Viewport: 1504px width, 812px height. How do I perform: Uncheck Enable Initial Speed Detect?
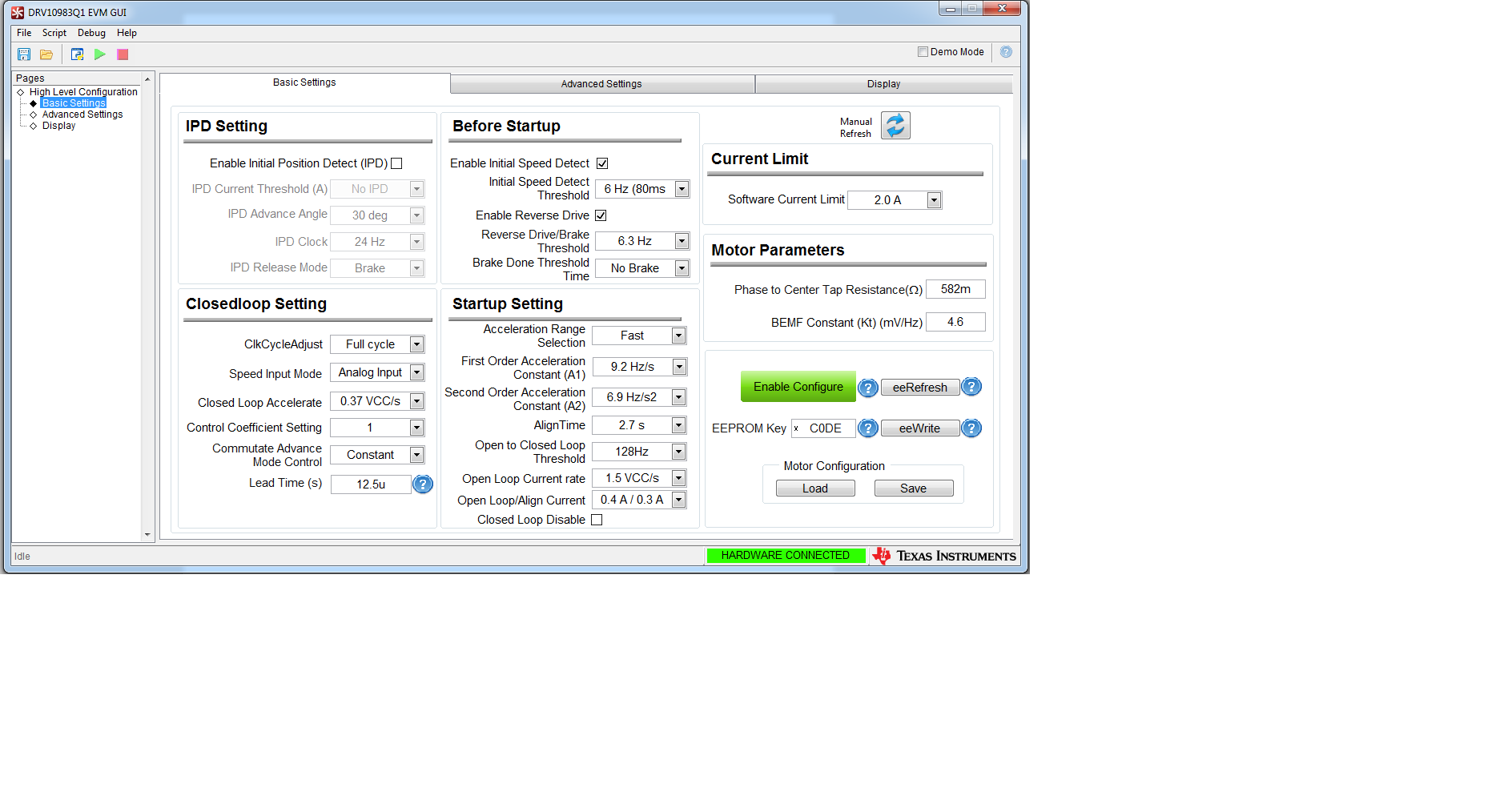pos(602,163)
